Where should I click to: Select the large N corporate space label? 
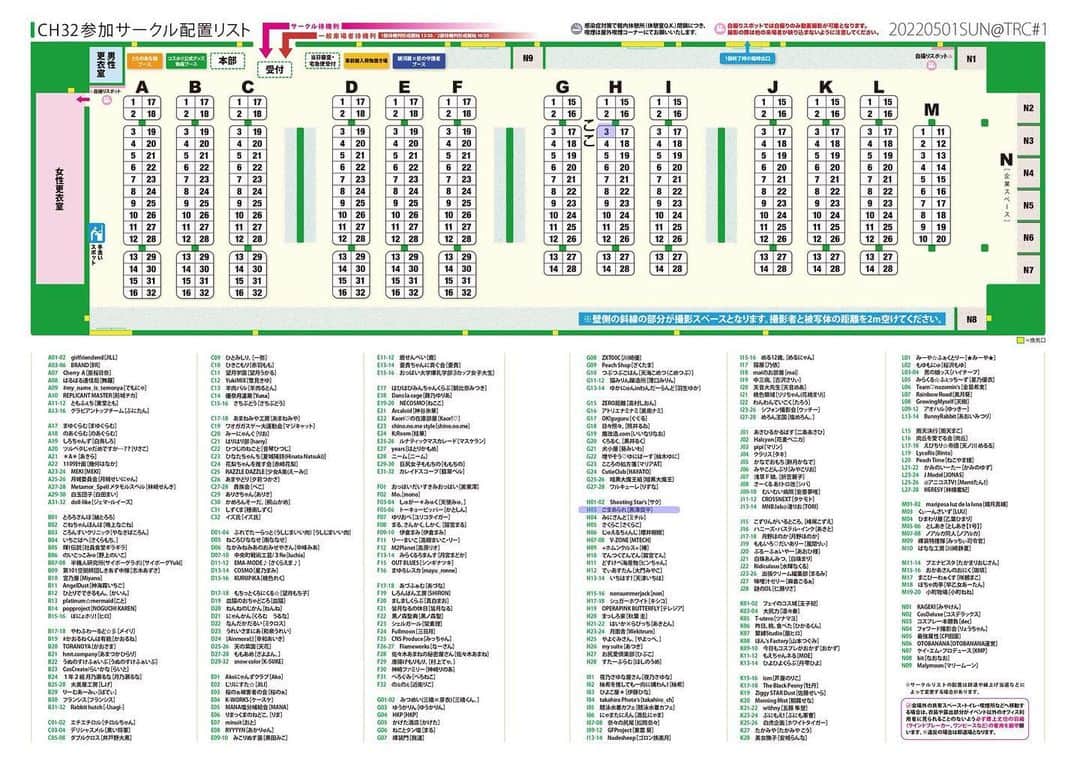(x=1006, y=161)
